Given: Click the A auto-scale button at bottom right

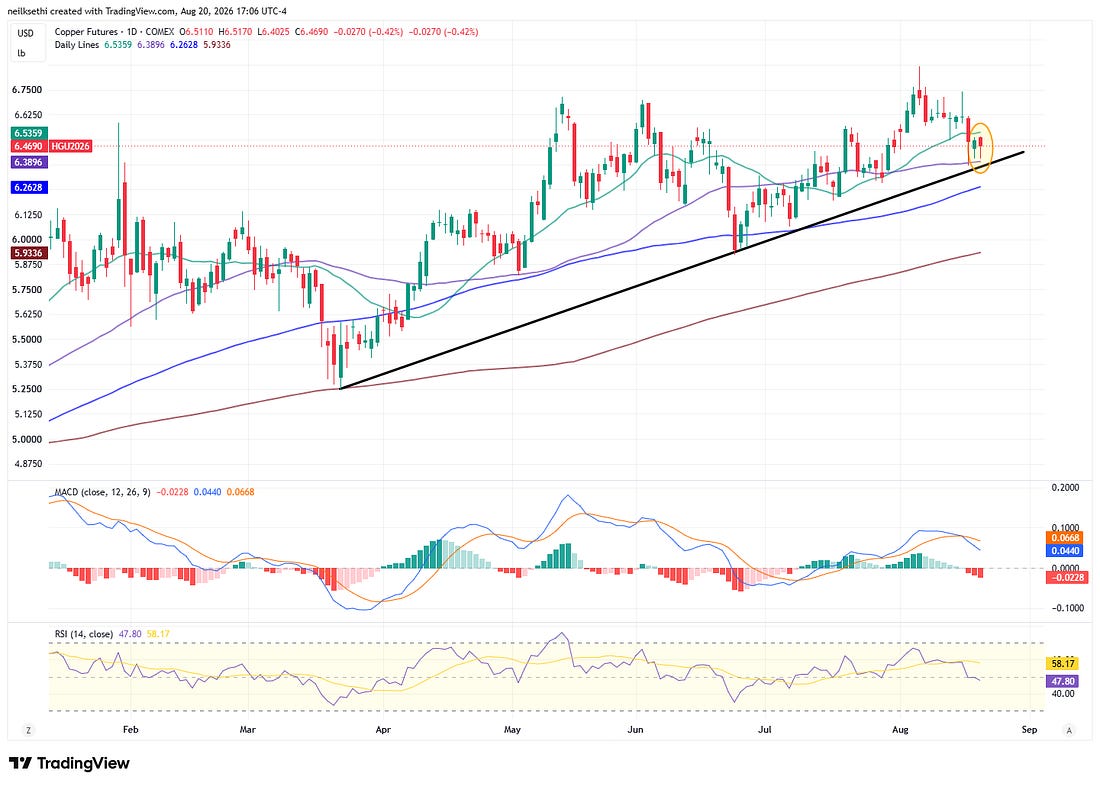Looking at the screenshot, I should pos(1069,730).
